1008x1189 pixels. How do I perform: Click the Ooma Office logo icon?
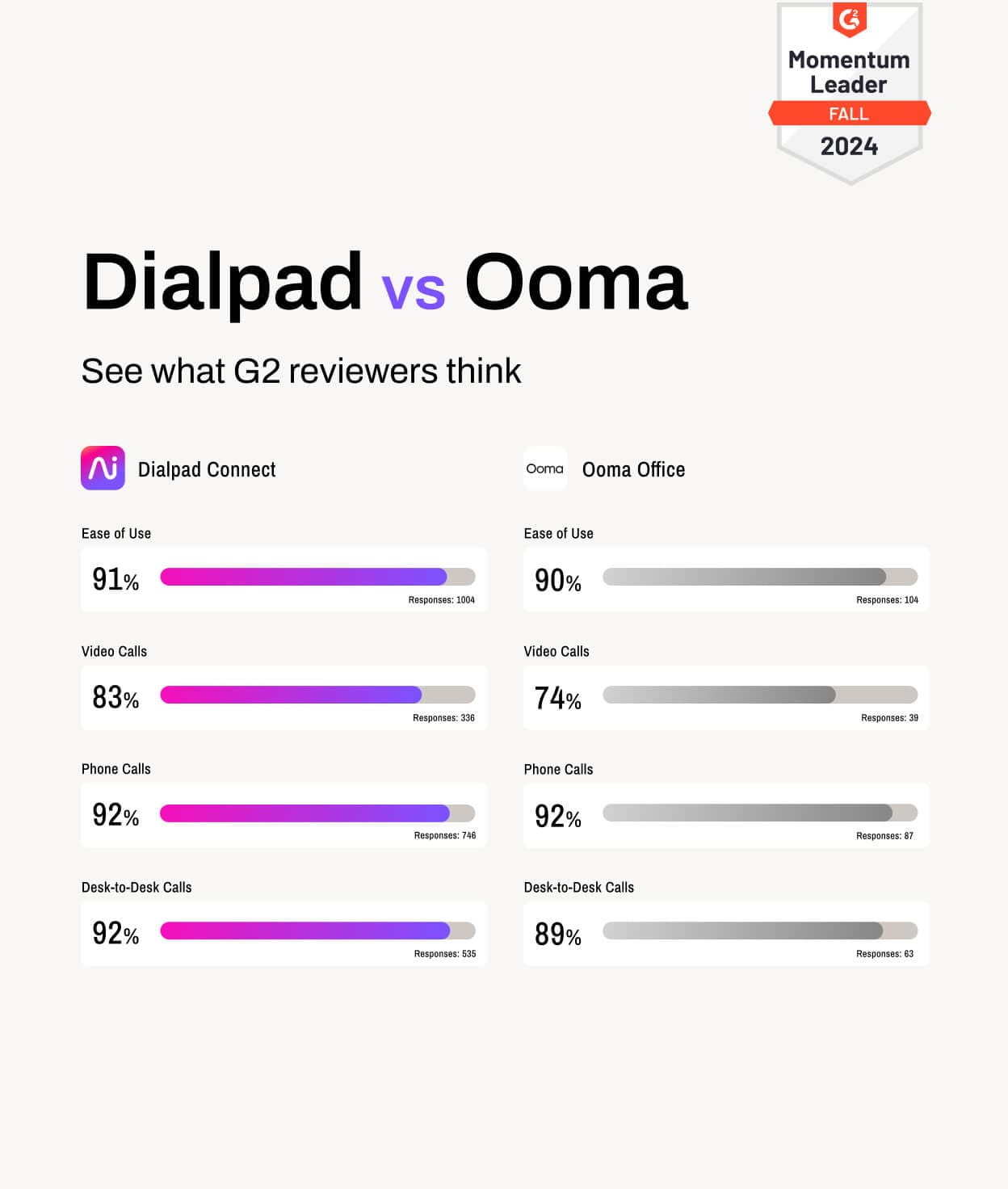tap(545, 468)
